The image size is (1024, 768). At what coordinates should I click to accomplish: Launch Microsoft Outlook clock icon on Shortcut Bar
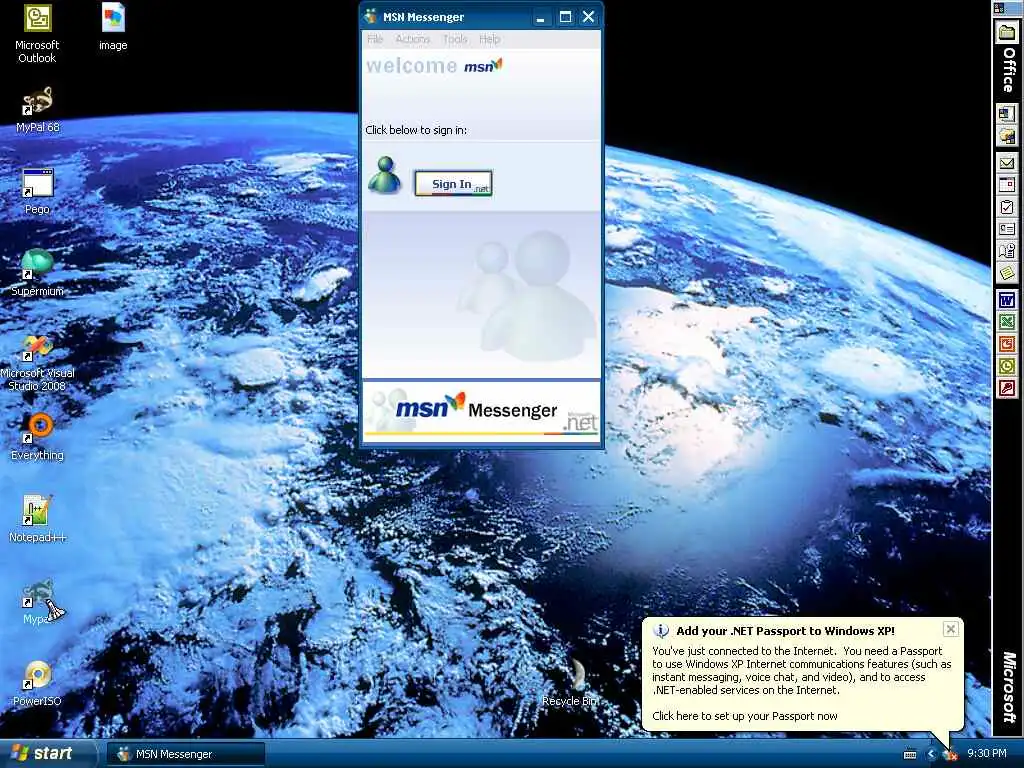tap(1006, 366)
